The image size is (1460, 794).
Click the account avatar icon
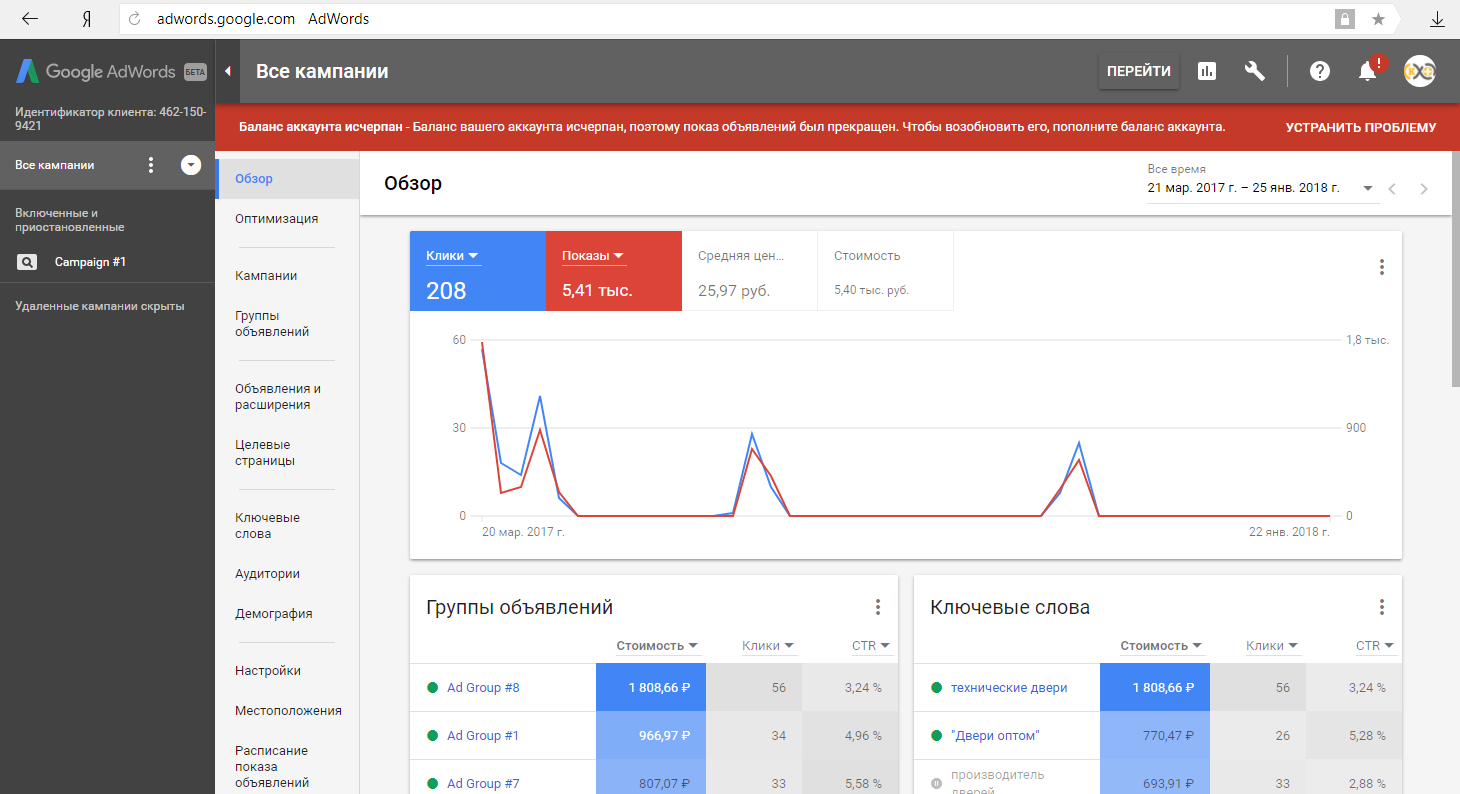[x=1420, y=71]
